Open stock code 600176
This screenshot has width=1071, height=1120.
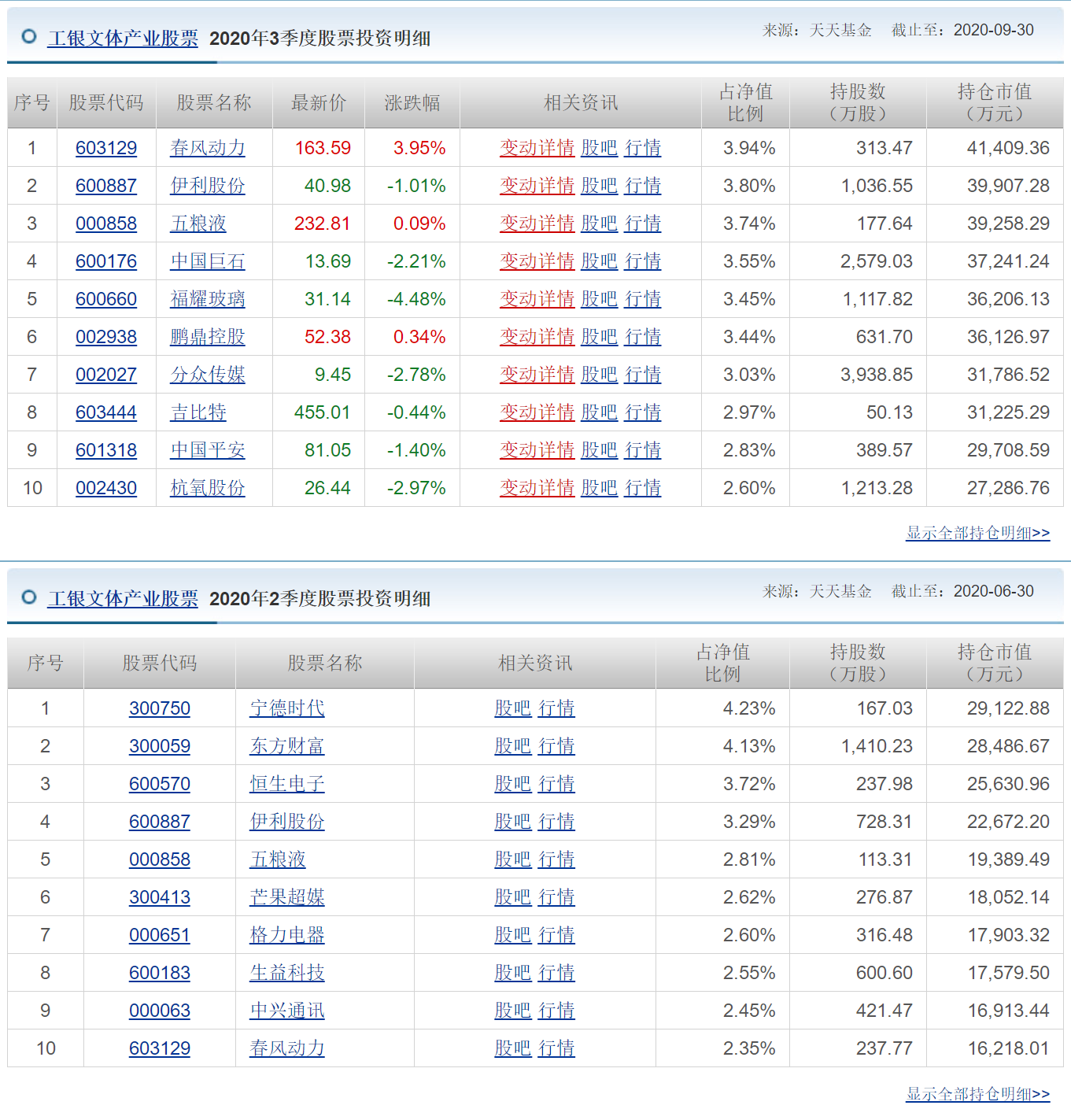point(106,261)
